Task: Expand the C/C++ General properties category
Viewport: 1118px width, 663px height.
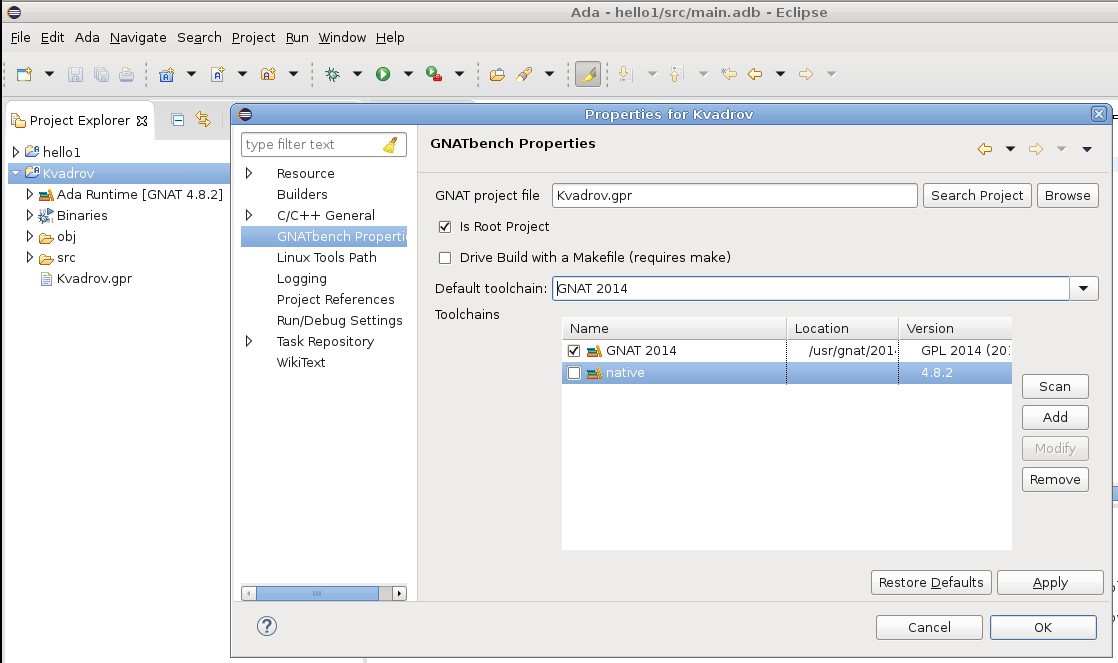Action: click(x=249, y=215)
